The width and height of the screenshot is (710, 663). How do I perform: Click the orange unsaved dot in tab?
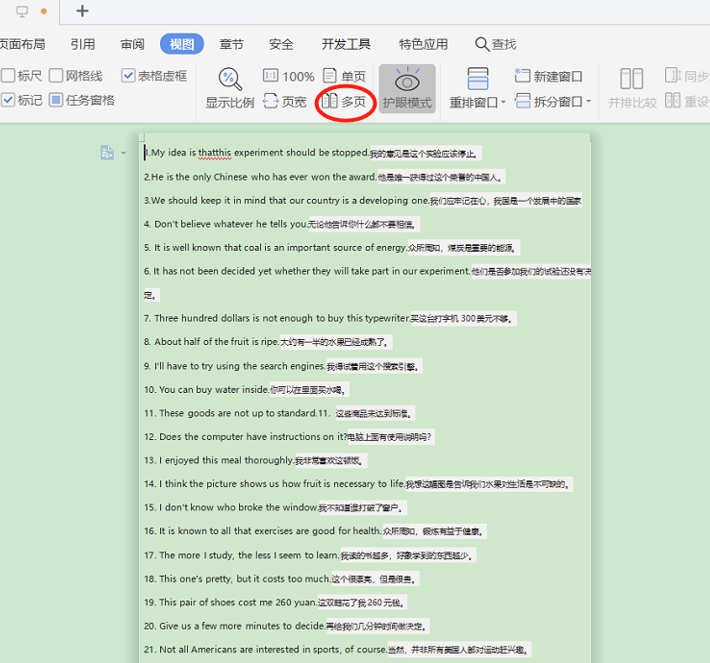coord(44,11)
